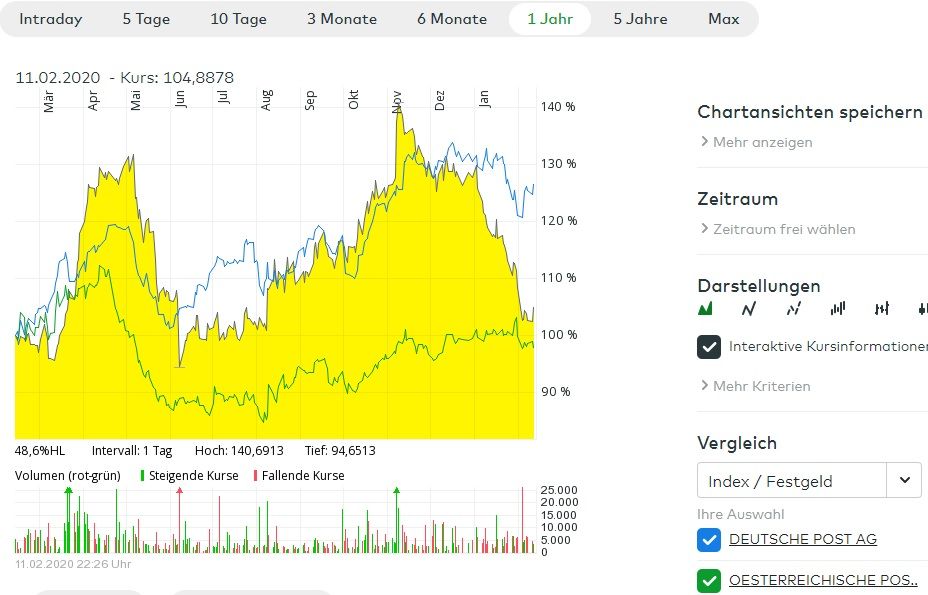Select the green area chart display icon
Screen dimensions: 928x595
pos(705,309)
